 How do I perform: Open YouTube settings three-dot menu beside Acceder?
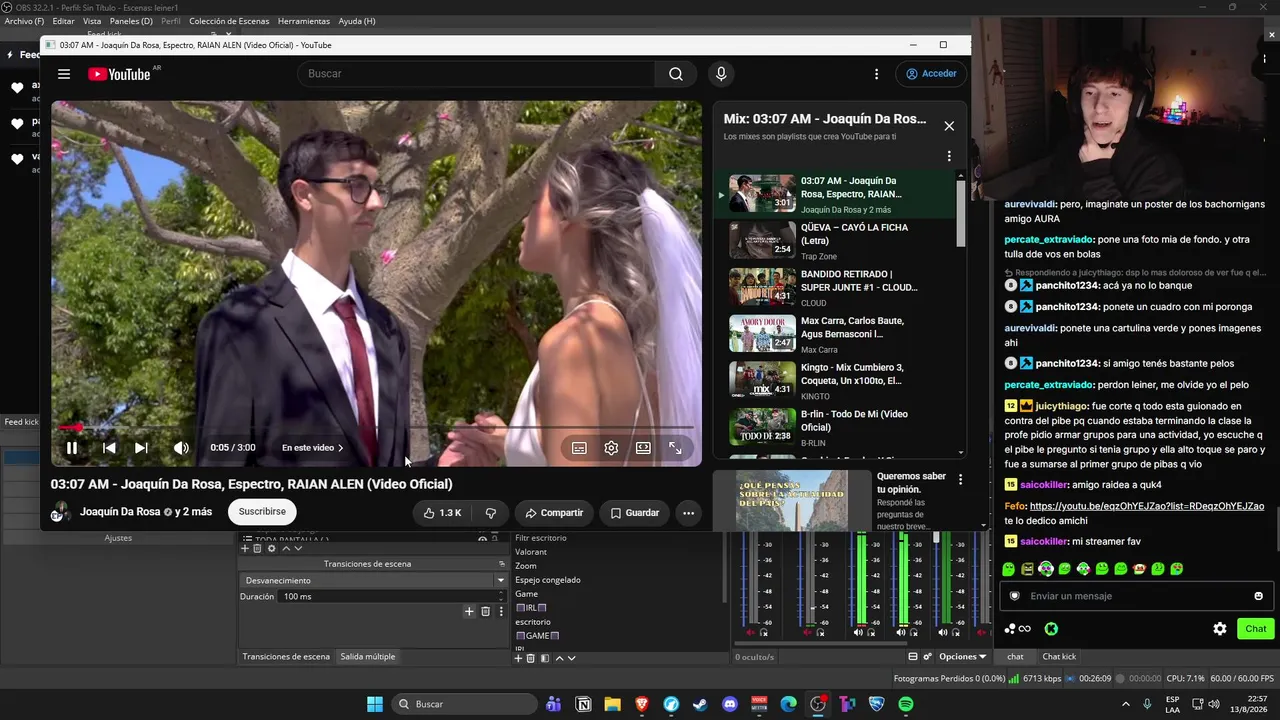(x=876, y=74)
